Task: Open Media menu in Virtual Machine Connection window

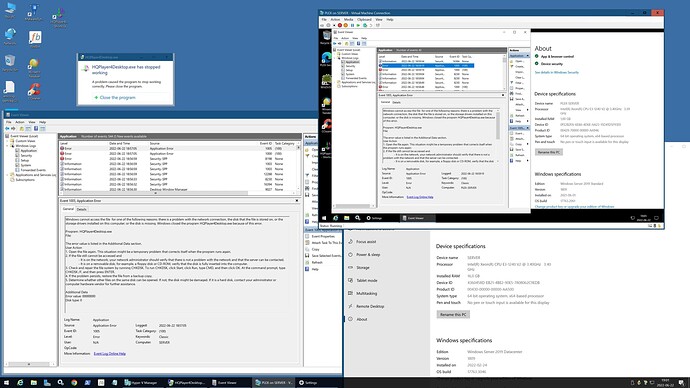Action: [x=349, y=20]
